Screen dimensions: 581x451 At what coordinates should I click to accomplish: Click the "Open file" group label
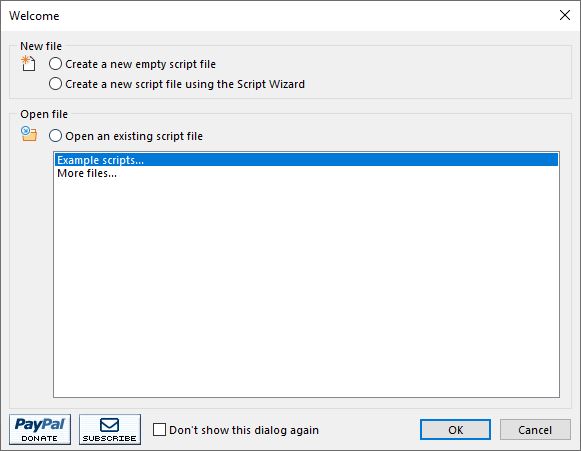tap(44, 114)
